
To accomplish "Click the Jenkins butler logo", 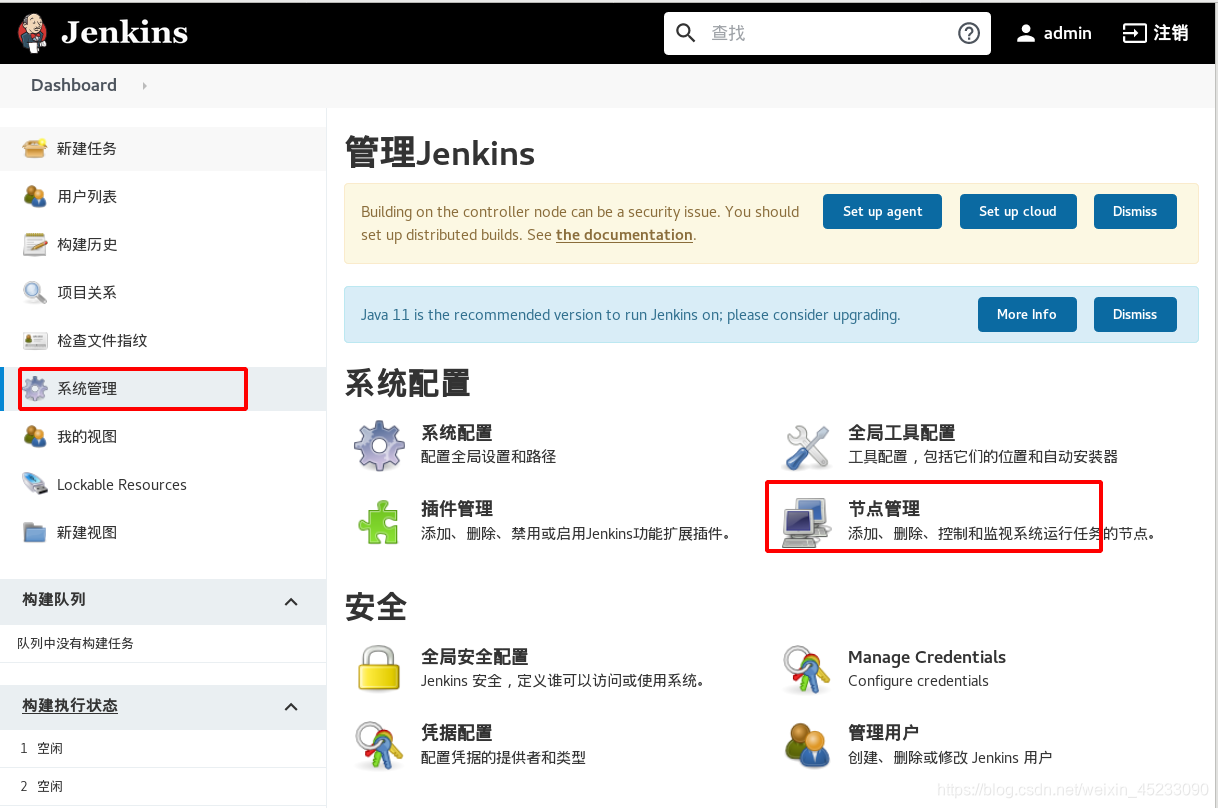I will click(33, 33).
